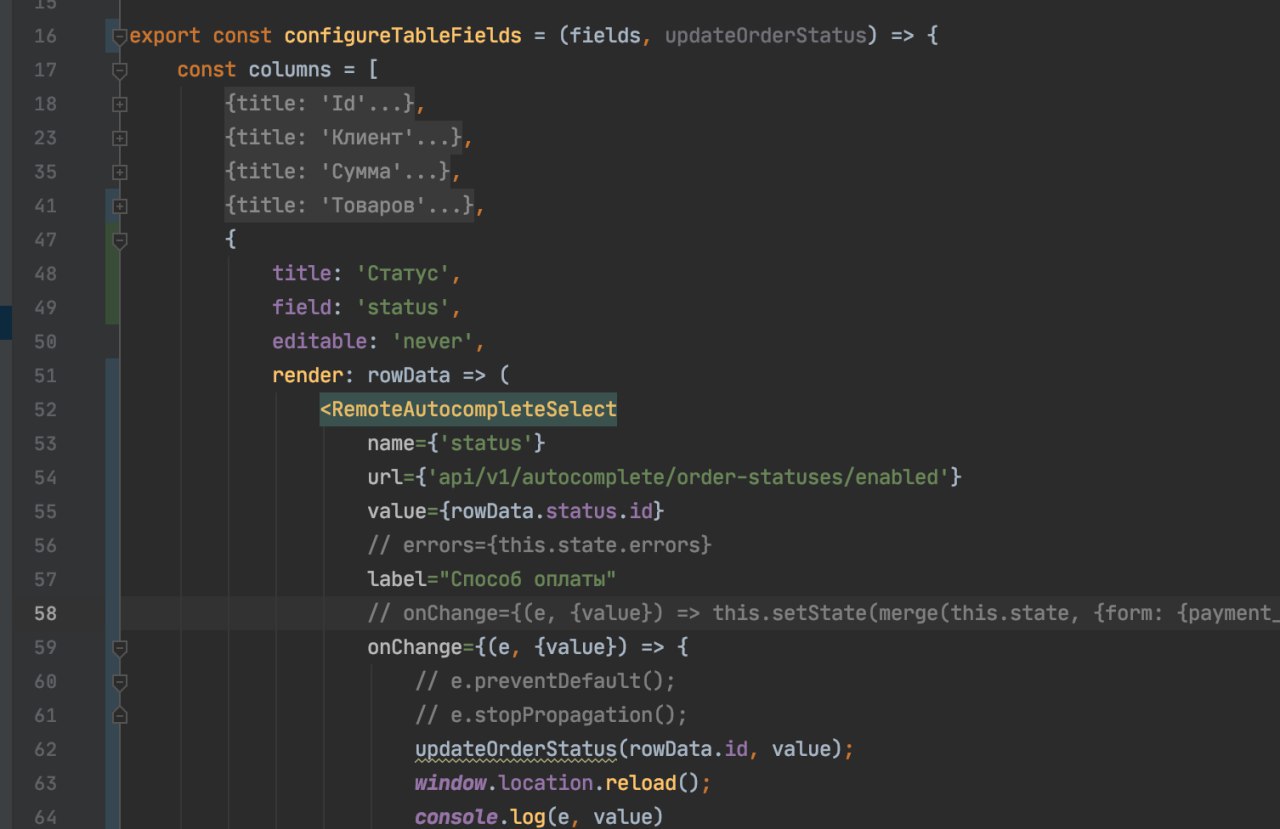The height and width of the screenshot is (829, 1280).
Task: Expand the folded 'Id' column on line 18
Action: pyautogui.click(x=120, y=104)
